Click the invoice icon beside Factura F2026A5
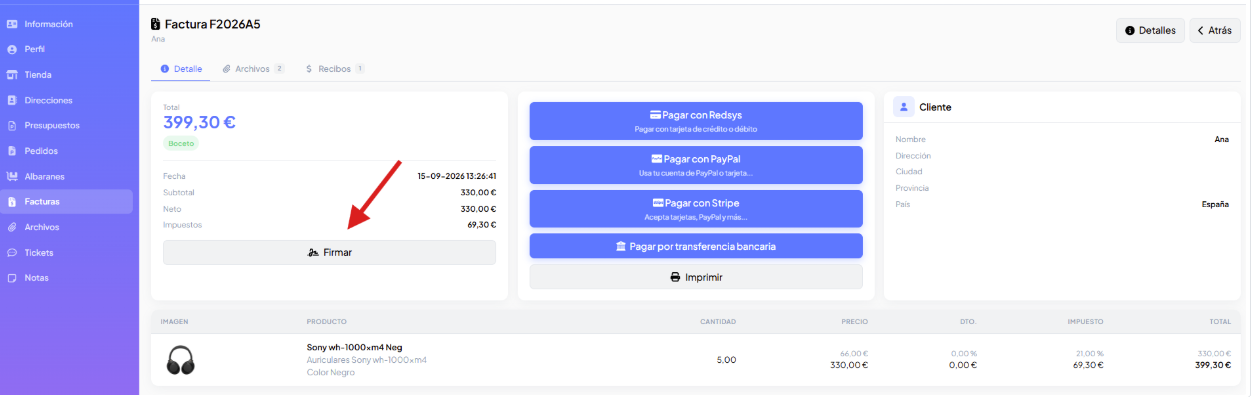This screenshot has width=1253, height=397. coord(155,24)
